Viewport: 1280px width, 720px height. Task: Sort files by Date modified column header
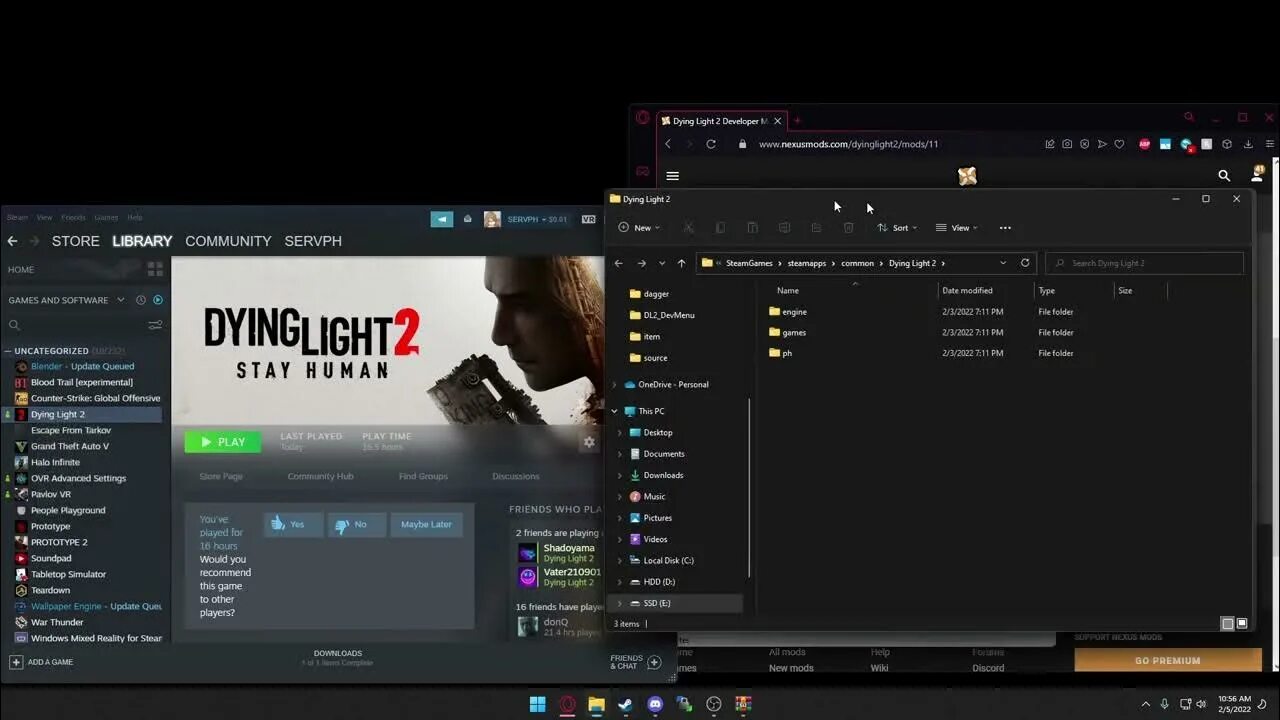pyautogui.click(x=968, y=290)
